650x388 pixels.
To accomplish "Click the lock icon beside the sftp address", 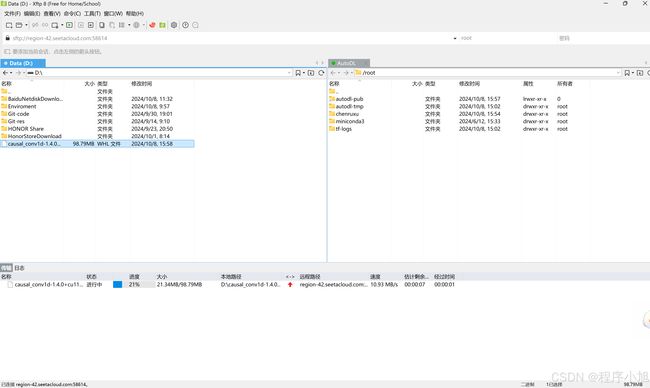I will point(7,38).
